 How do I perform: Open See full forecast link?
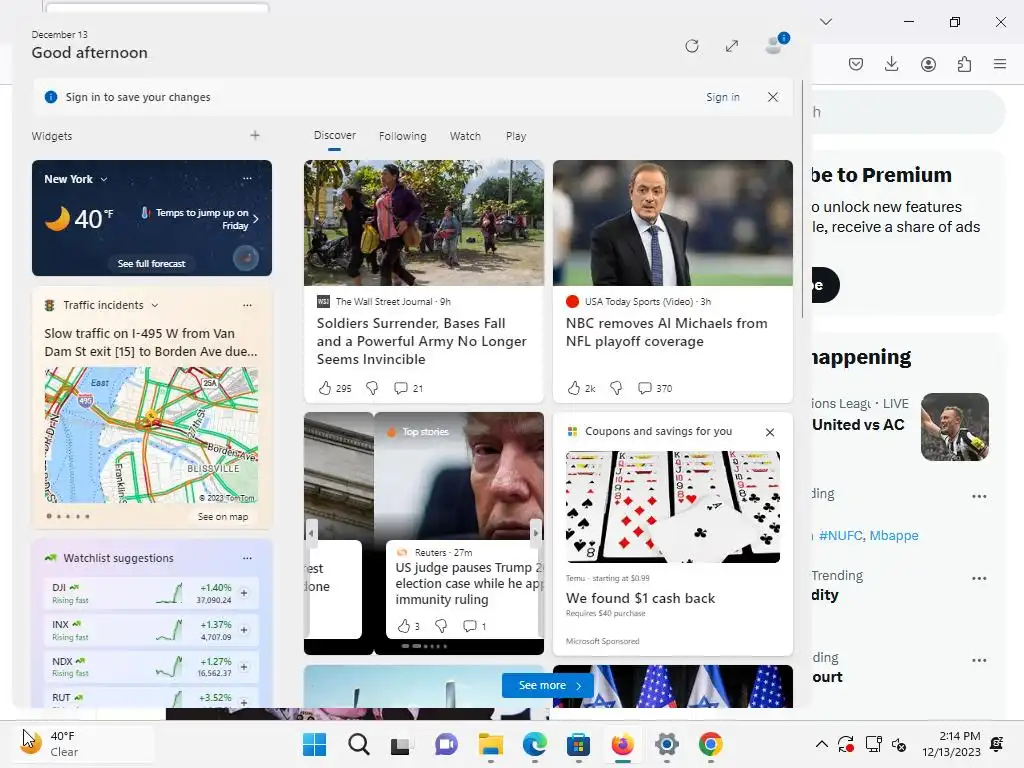(152, 263)
